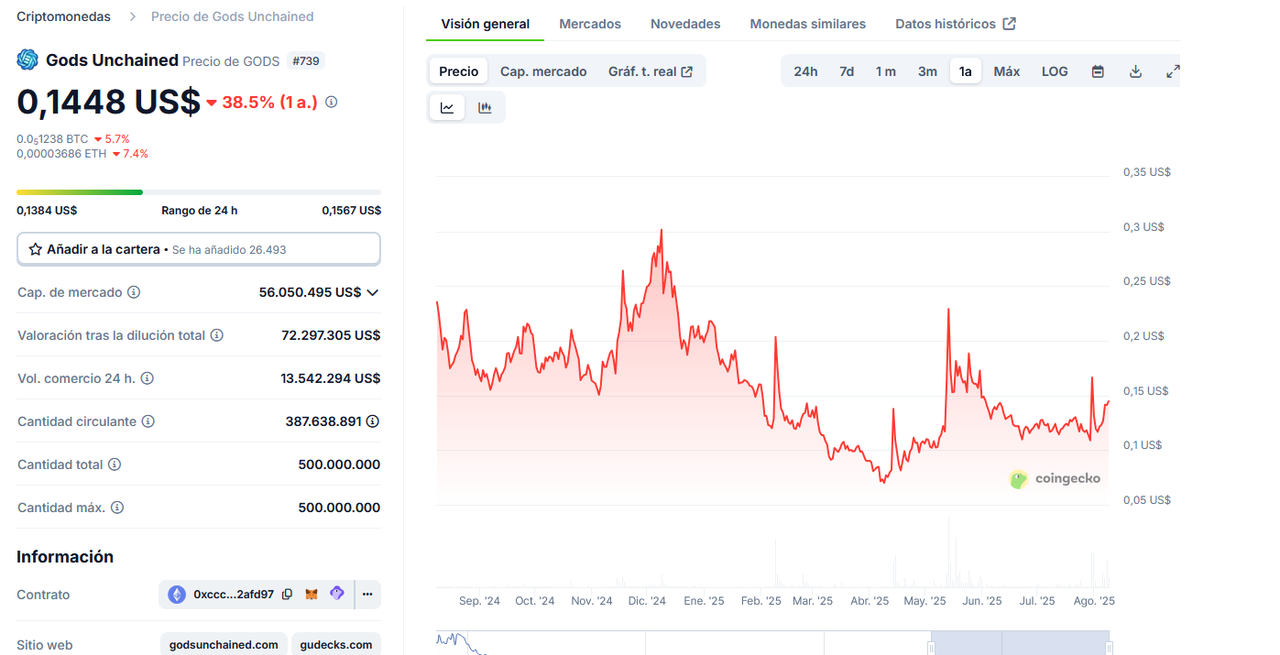
Task: Select the line chart view icon
Action: pyautogui.click(x=447, y=108)
